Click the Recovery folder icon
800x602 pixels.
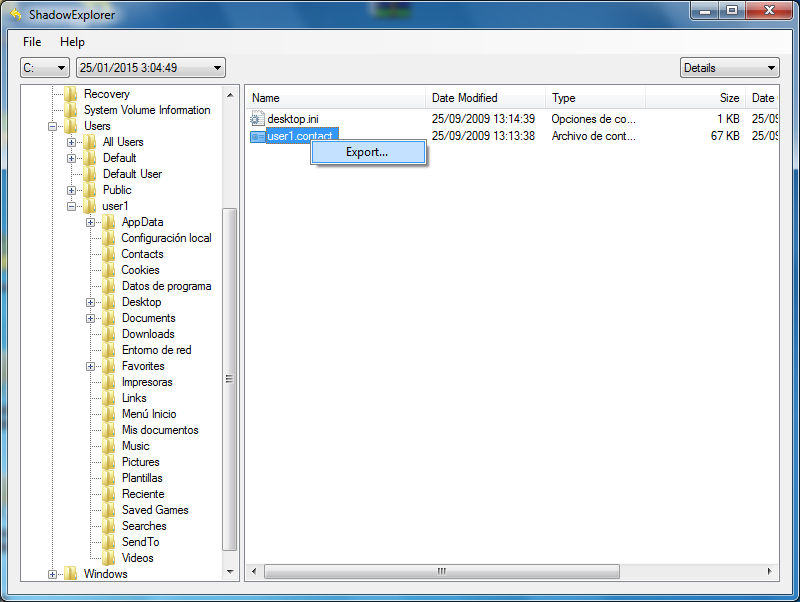pos(70,94)
